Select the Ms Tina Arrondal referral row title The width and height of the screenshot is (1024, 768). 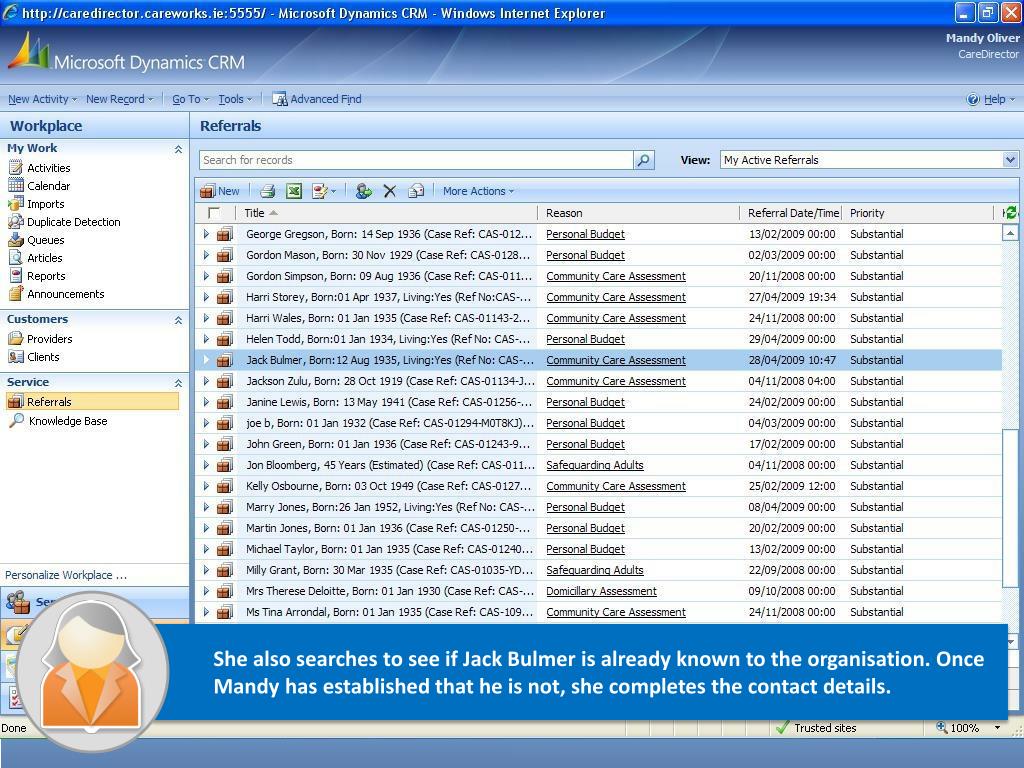coord(389,612)
